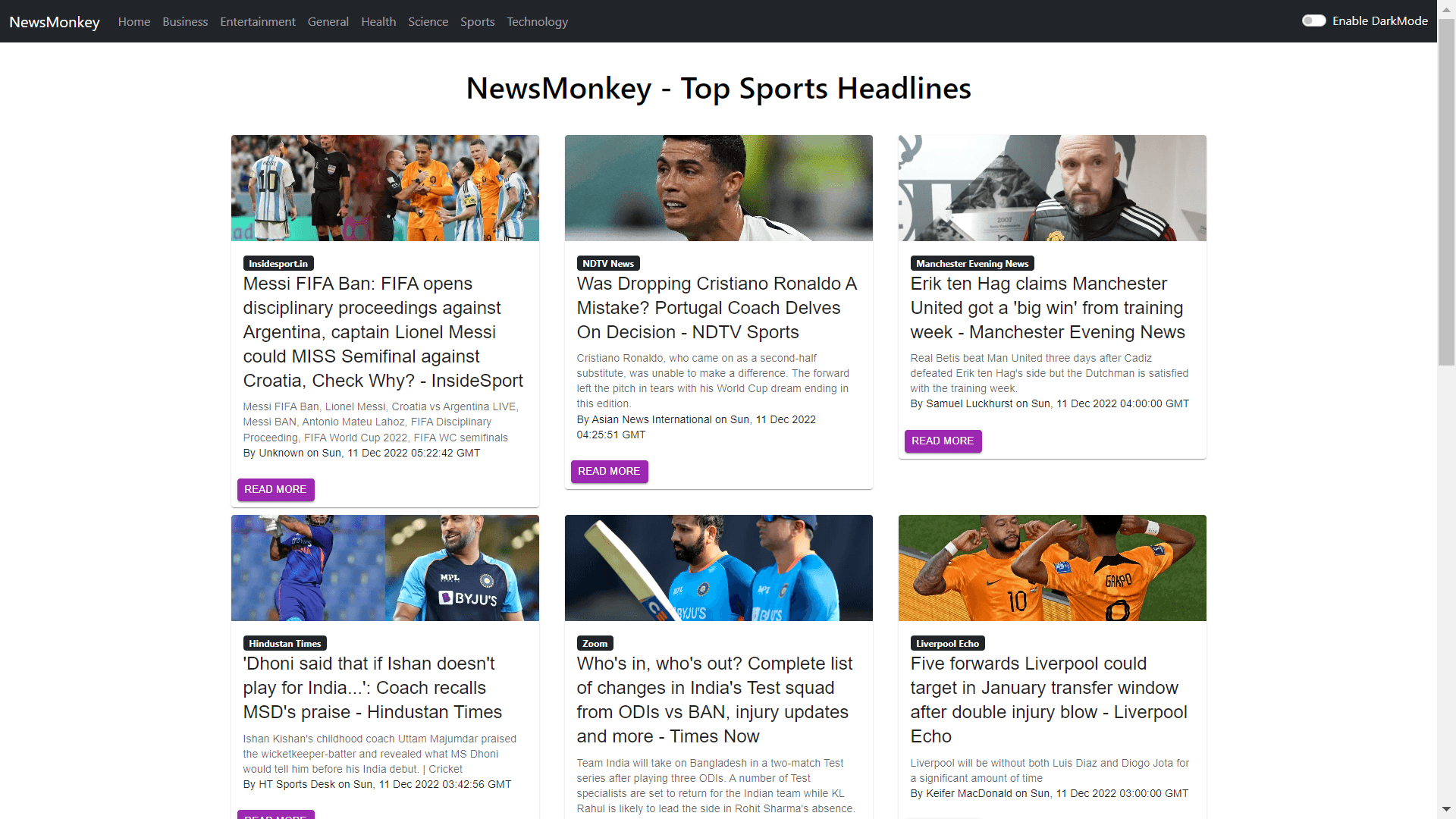Click India Test squad changes article image
The height and width of the screenshot is (819, 1456).
tap(718, 567)
